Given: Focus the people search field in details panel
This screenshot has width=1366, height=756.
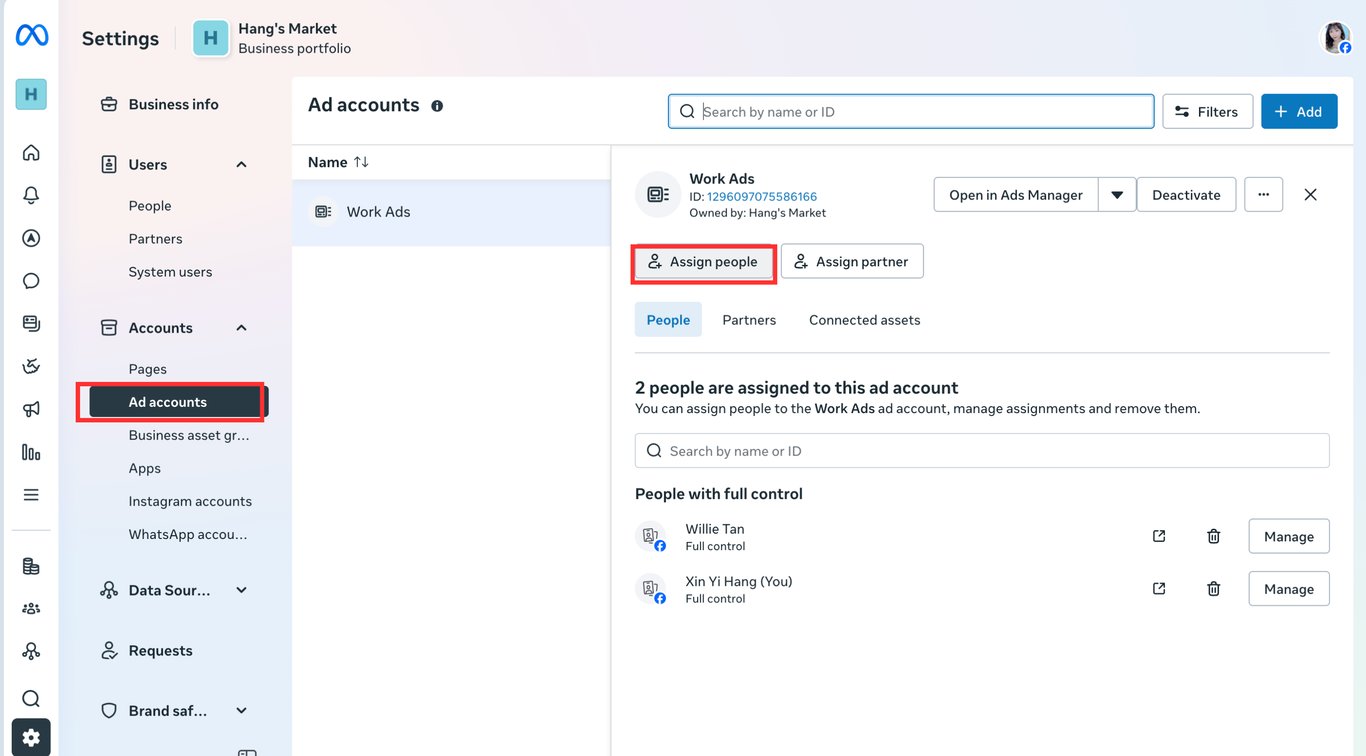Looking at the screenshot, I should coord(982,451).
